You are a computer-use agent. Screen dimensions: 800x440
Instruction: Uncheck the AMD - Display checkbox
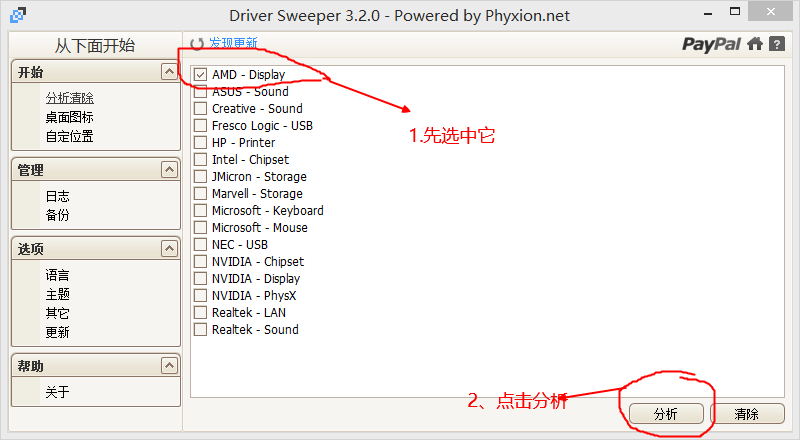(201, 75)
